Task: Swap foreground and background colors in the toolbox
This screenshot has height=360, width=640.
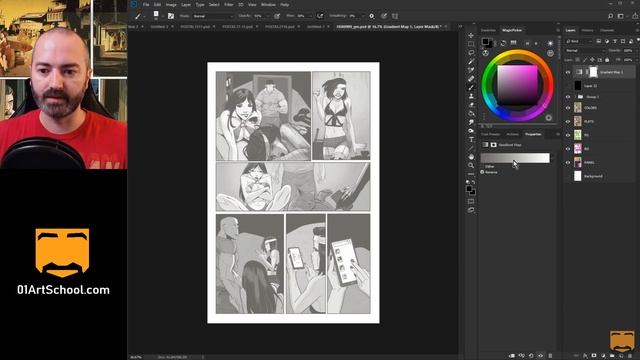Action: pos(473,182)
